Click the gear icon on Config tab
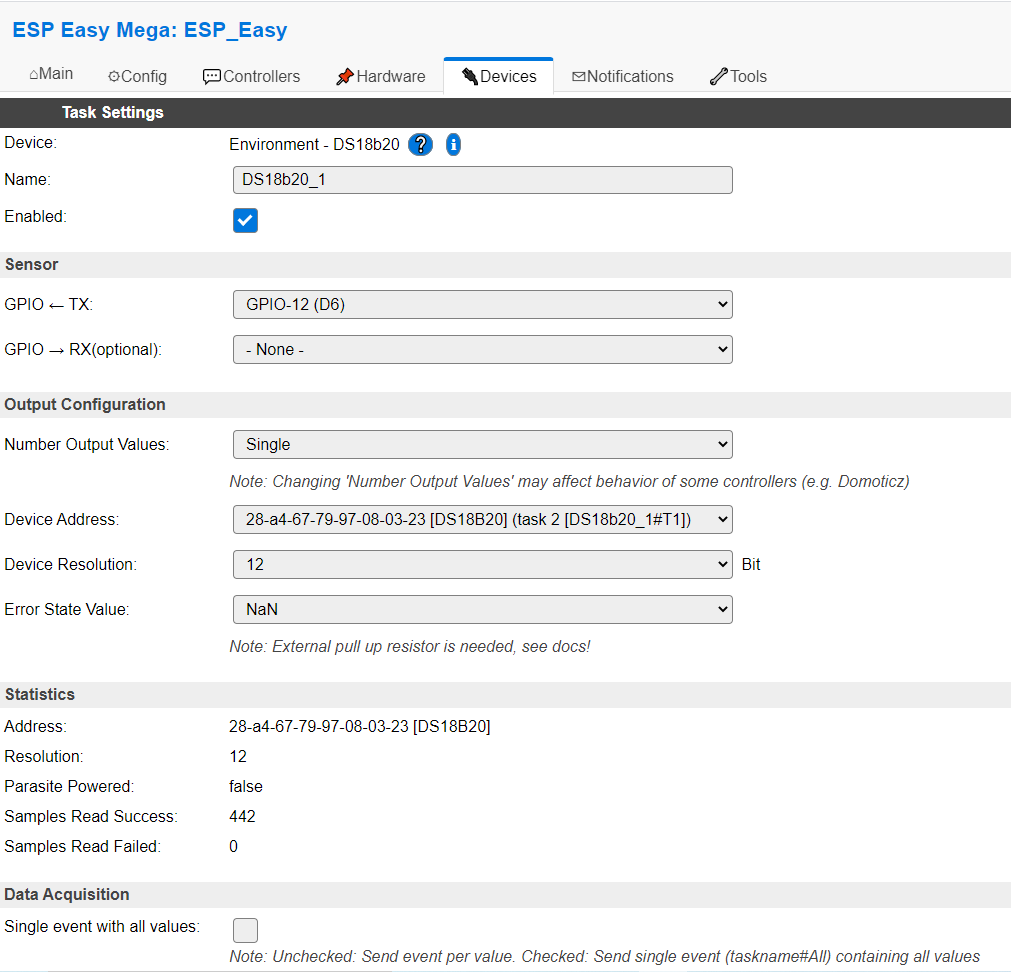This screenshot has height=972, width=1011. 113,77
